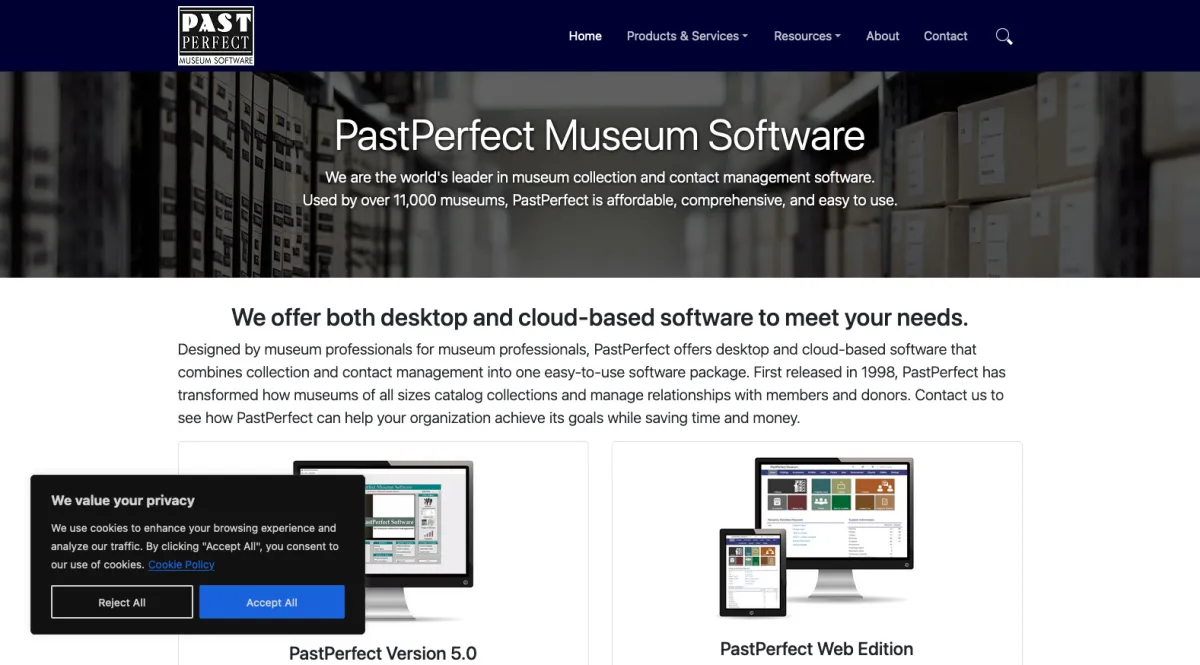The width and height of the screenshot is (1200, 665).
Task: Open the search magnifier icon
Action: (x=1004, y=36)
